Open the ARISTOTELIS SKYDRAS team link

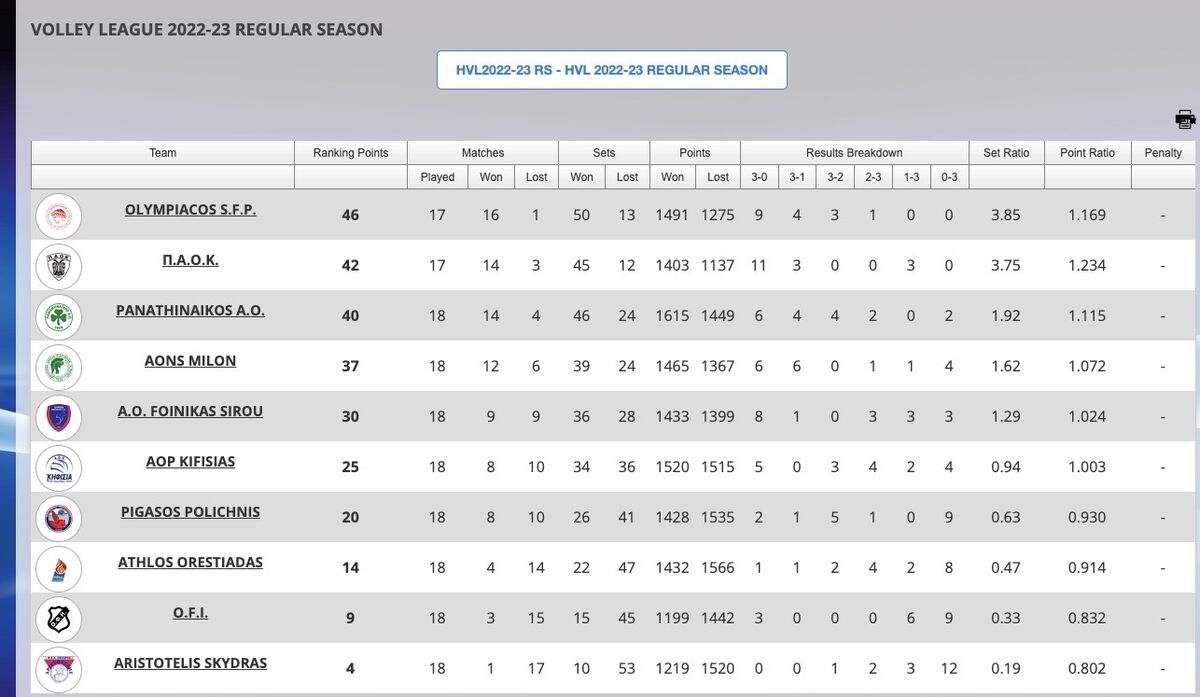pyautogui.click(x=190, y=663)
